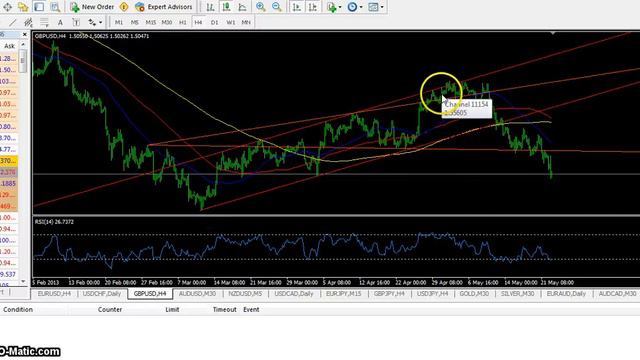Set timeframe to MN
The height and width of the screenshot is (360, 640).
click(246, 22)
